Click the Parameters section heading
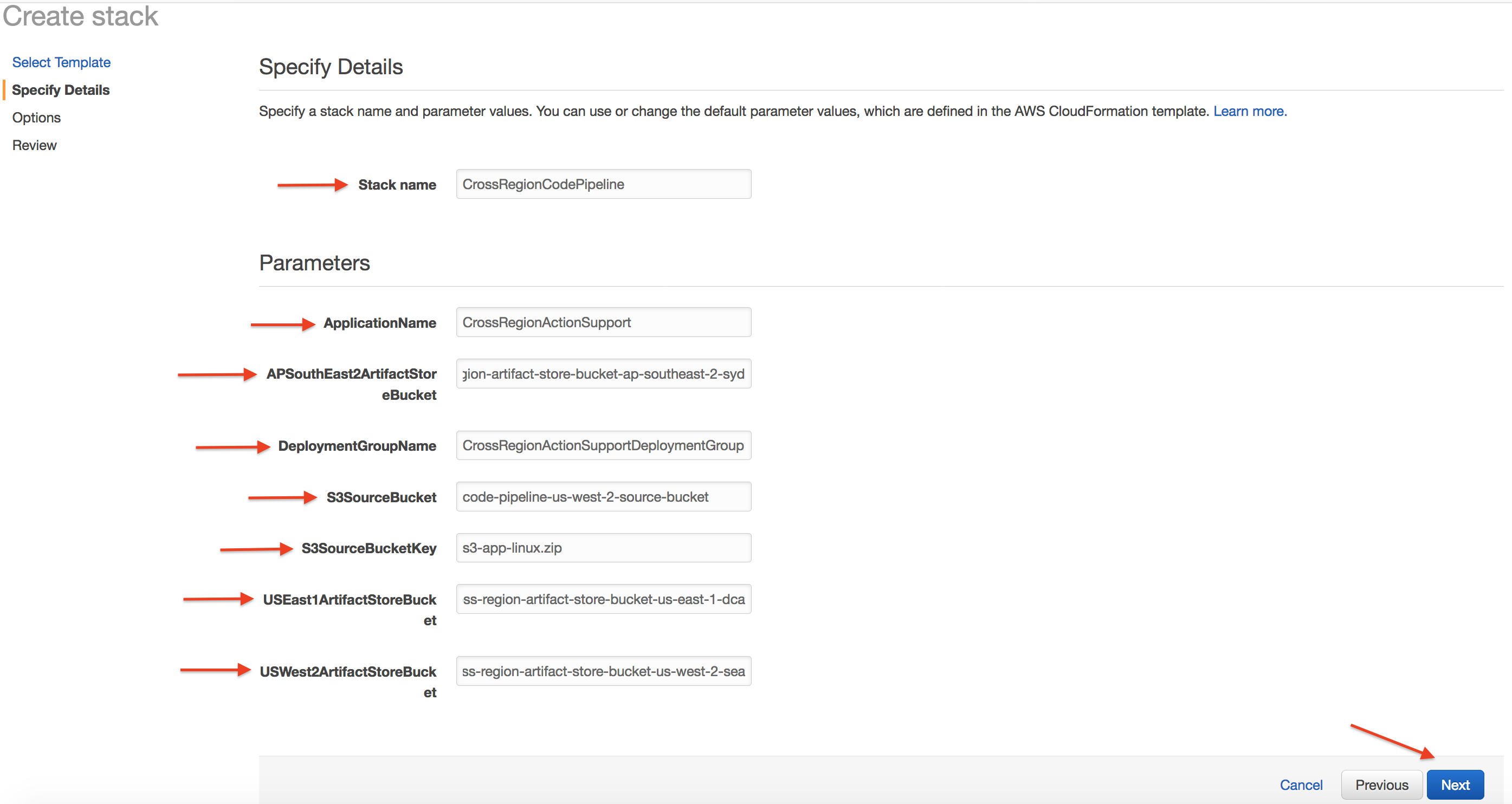 314,263
